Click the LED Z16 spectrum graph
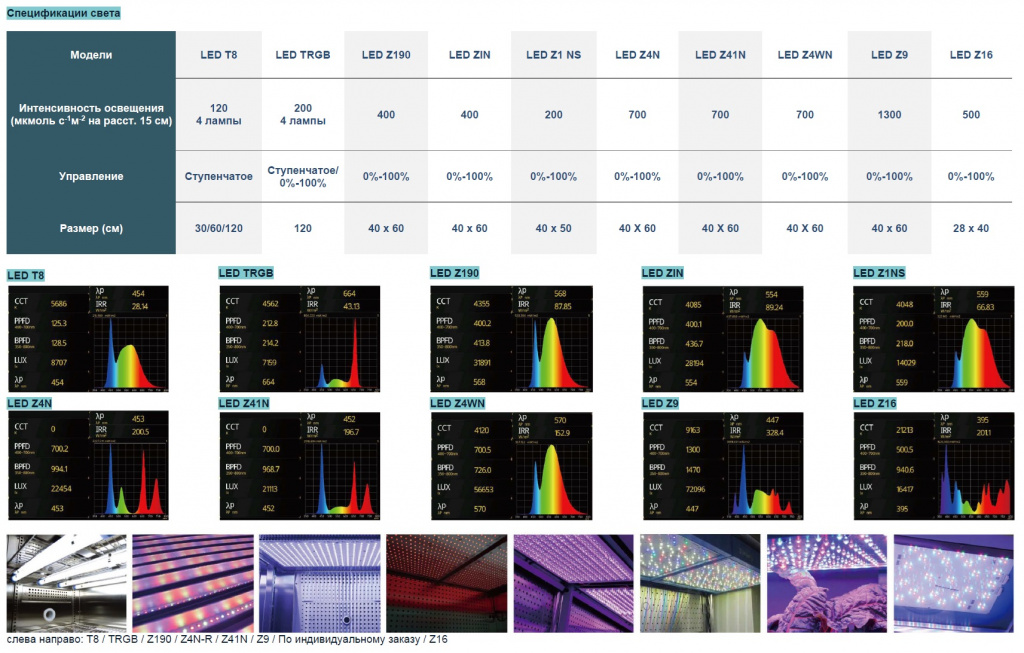Screen dimensions: 1024x653 point(934,465)
